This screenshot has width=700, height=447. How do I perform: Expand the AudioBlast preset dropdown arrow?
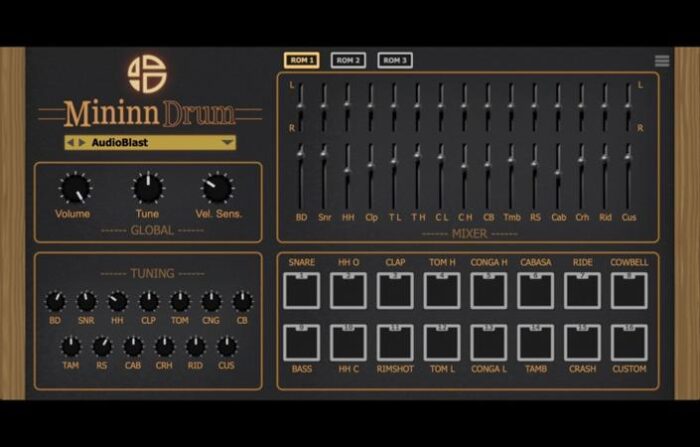[x=227, y=143]
